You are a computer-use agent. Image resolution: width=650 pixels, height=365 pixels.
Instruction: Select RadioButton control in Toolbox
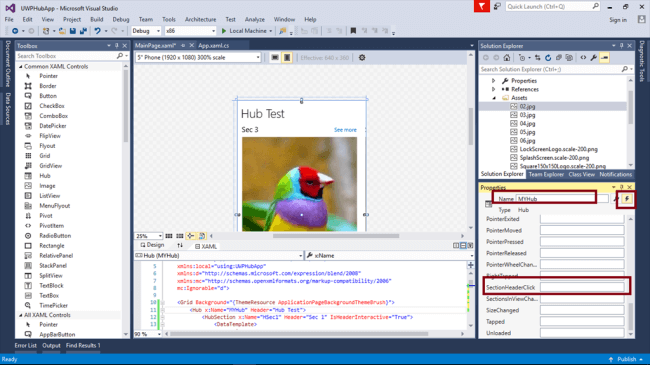coord(55,236)
